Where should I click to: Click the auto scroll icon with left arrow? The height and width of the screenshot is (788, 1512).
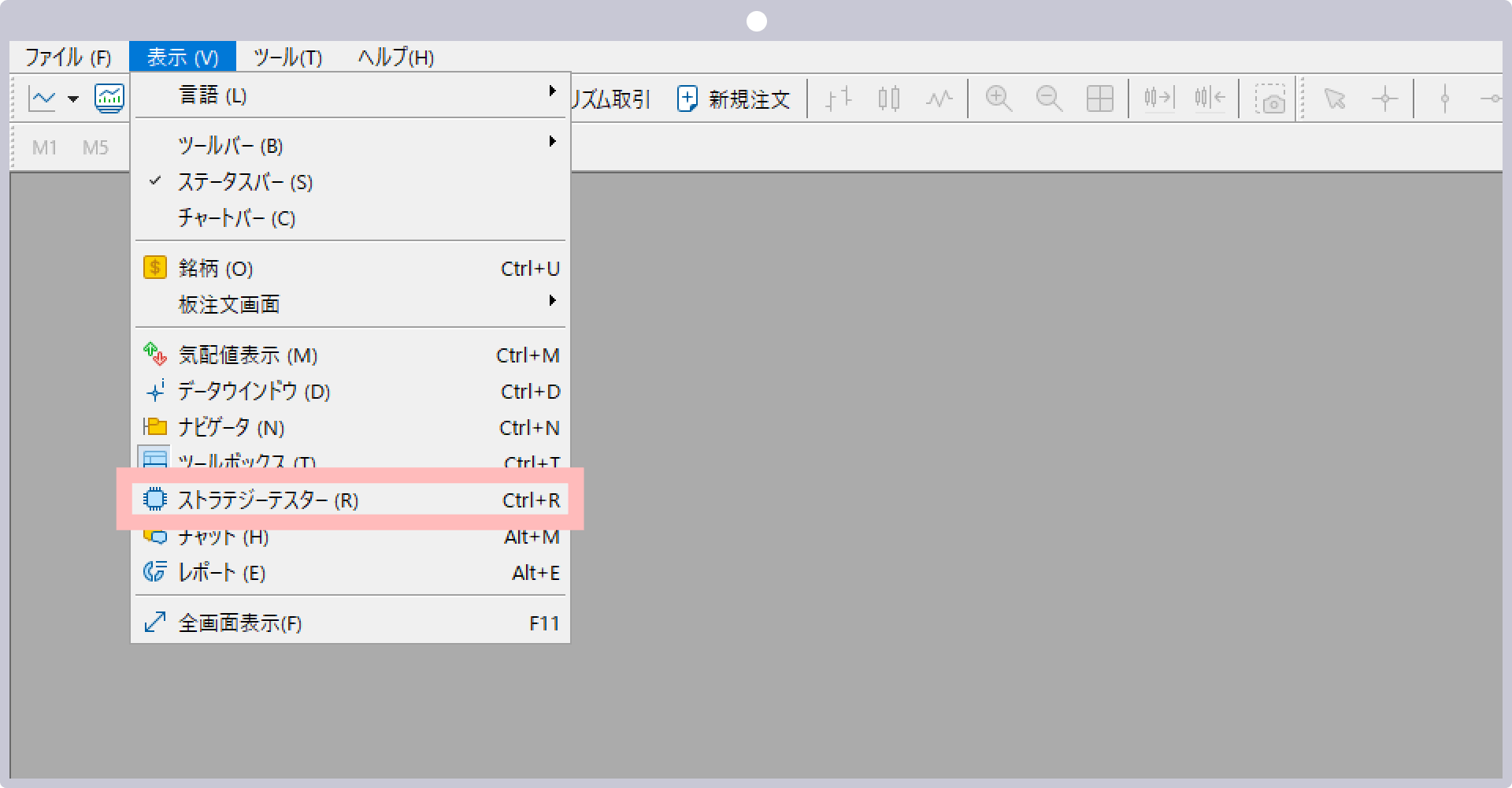coord(1210,98)
